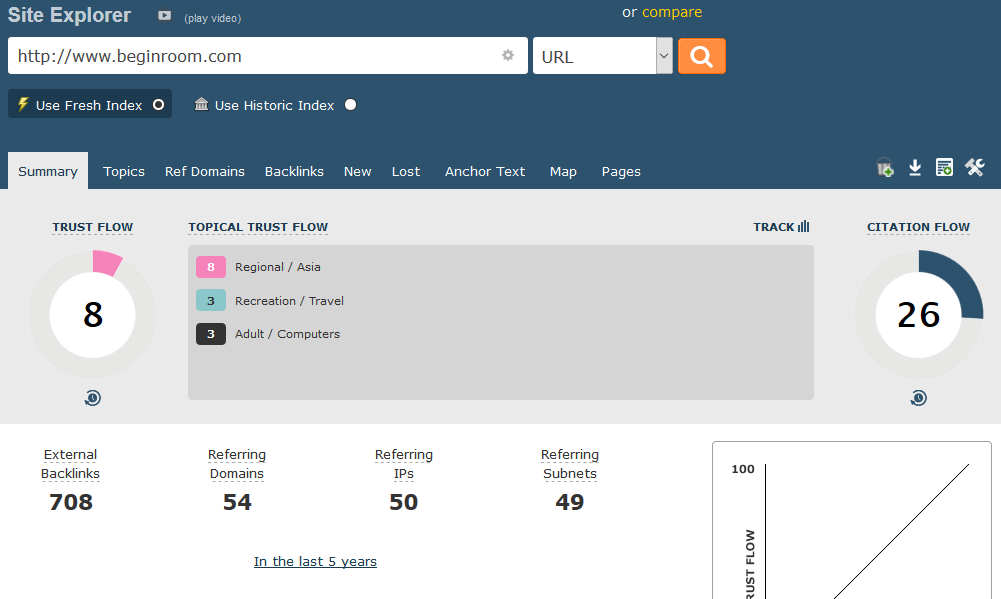The height and width of the screenshot is (599, 1001).
Task: Click the Recreation / Travel topic text
Action: pyautogui.click(x=289, y=301)
